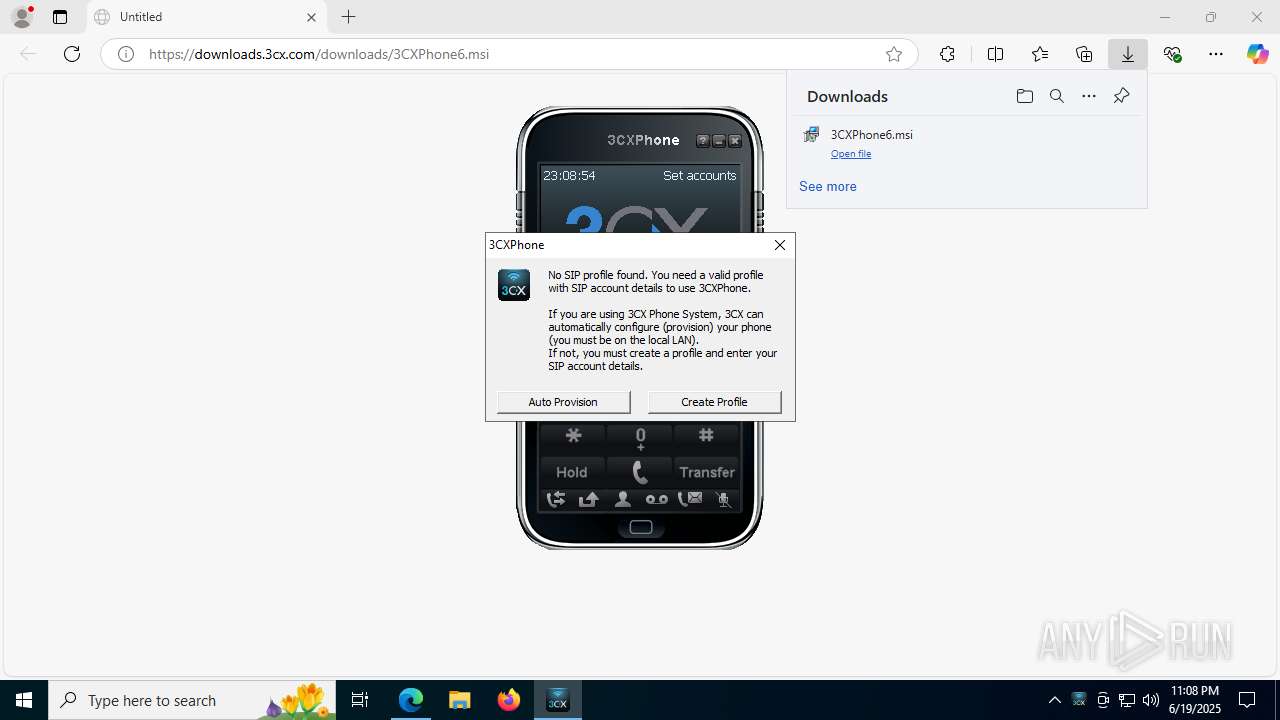Screen dimensions: 1280x720
Task: Click See more in Downloads panel
Action: [x=828, y=186]
